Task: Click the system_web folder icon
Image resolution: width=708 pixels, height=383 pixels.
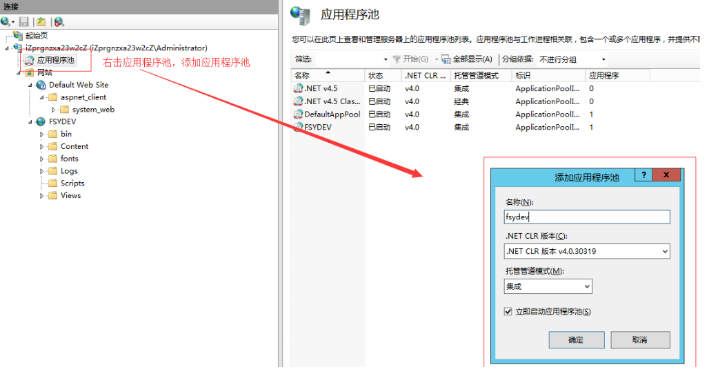Action: tap(65, 109)
